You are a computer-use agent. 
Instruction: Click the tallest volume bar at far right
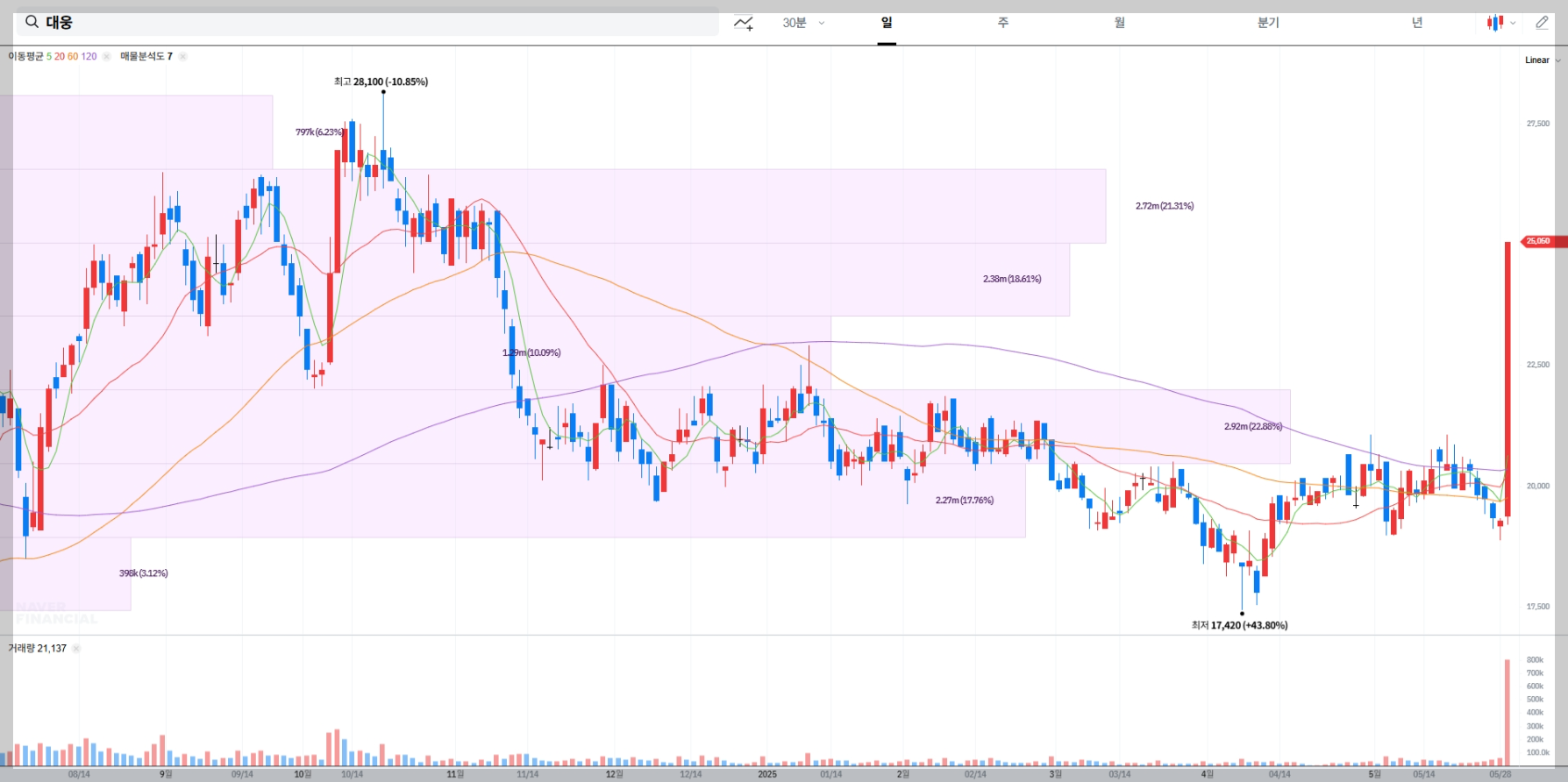coord(1507,711)
